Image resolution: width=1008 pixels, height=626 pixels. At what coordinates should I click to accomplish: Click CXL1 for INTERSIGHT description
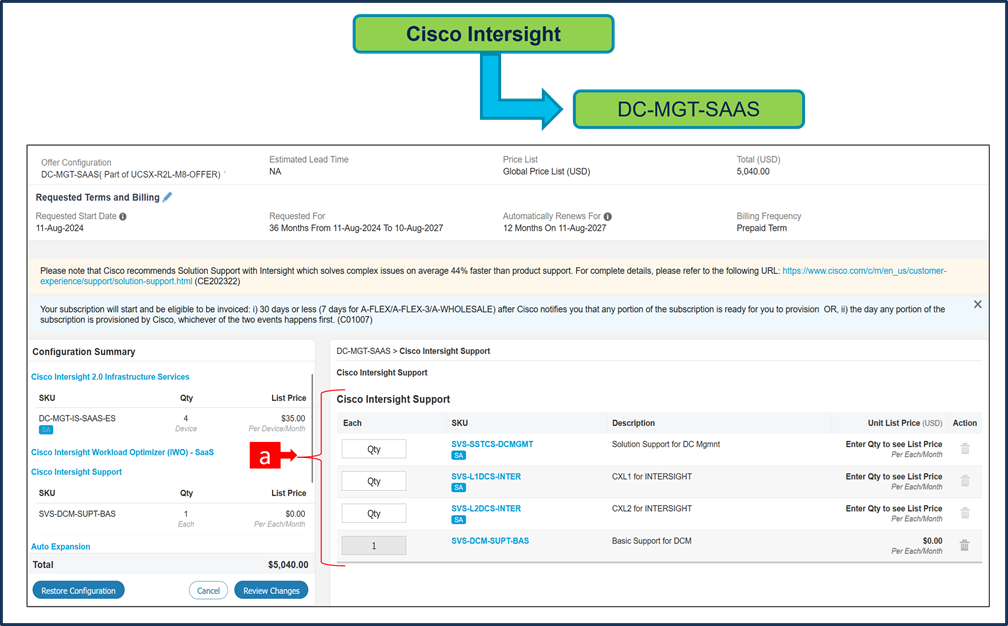652,476
